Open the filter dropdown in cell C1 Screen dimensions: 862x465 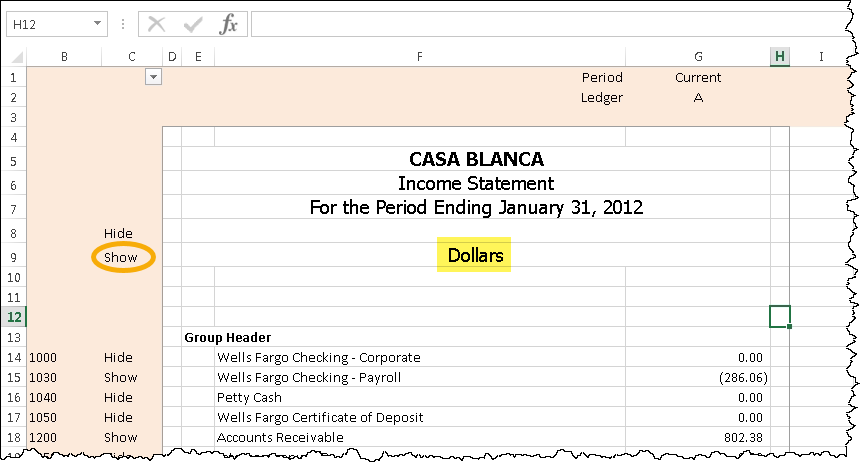click(153, 77)
